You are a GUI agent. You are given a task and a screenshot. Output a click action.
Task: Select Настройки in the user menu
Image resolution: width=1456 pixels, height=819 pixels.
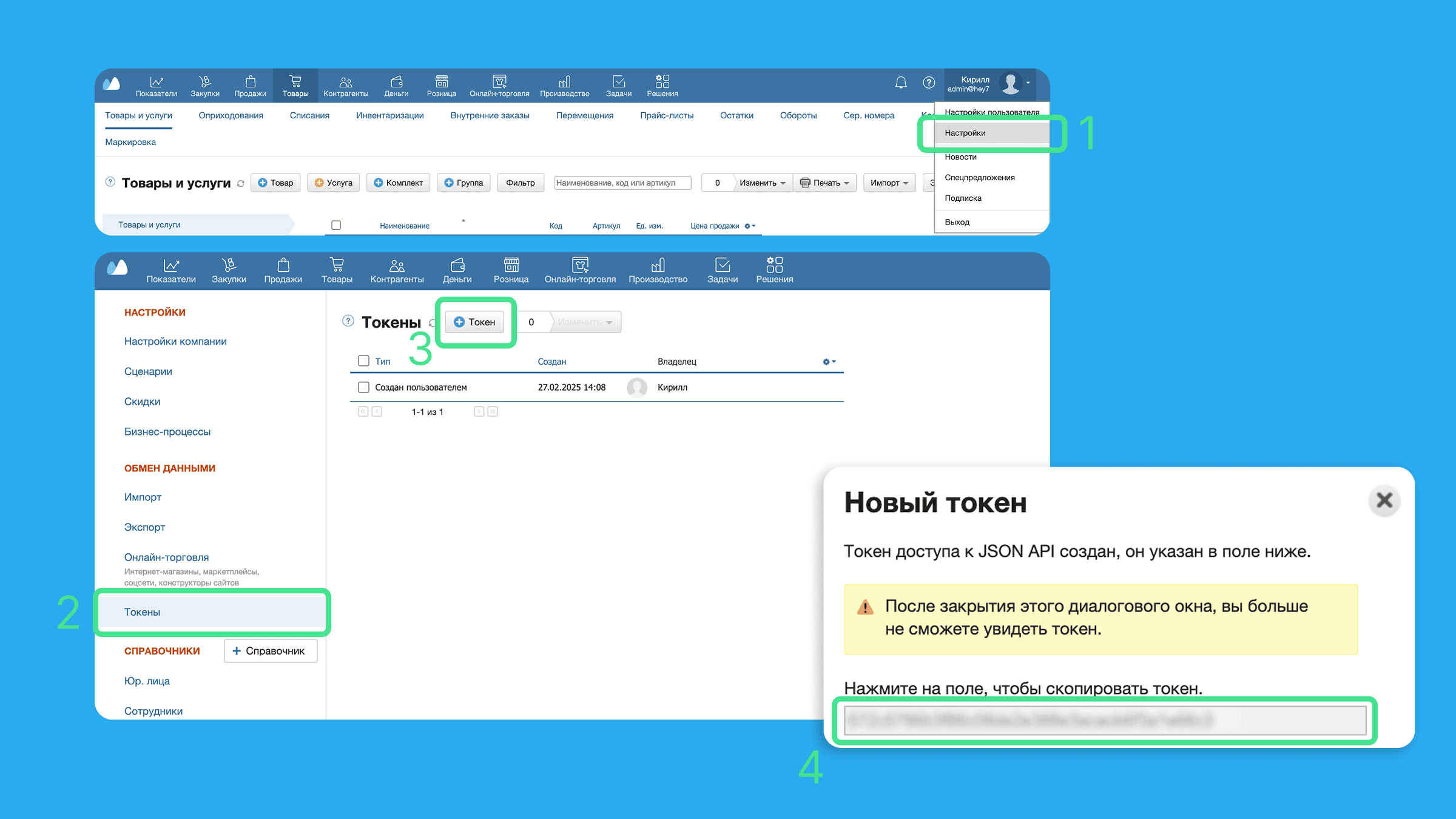click(992, 133)
